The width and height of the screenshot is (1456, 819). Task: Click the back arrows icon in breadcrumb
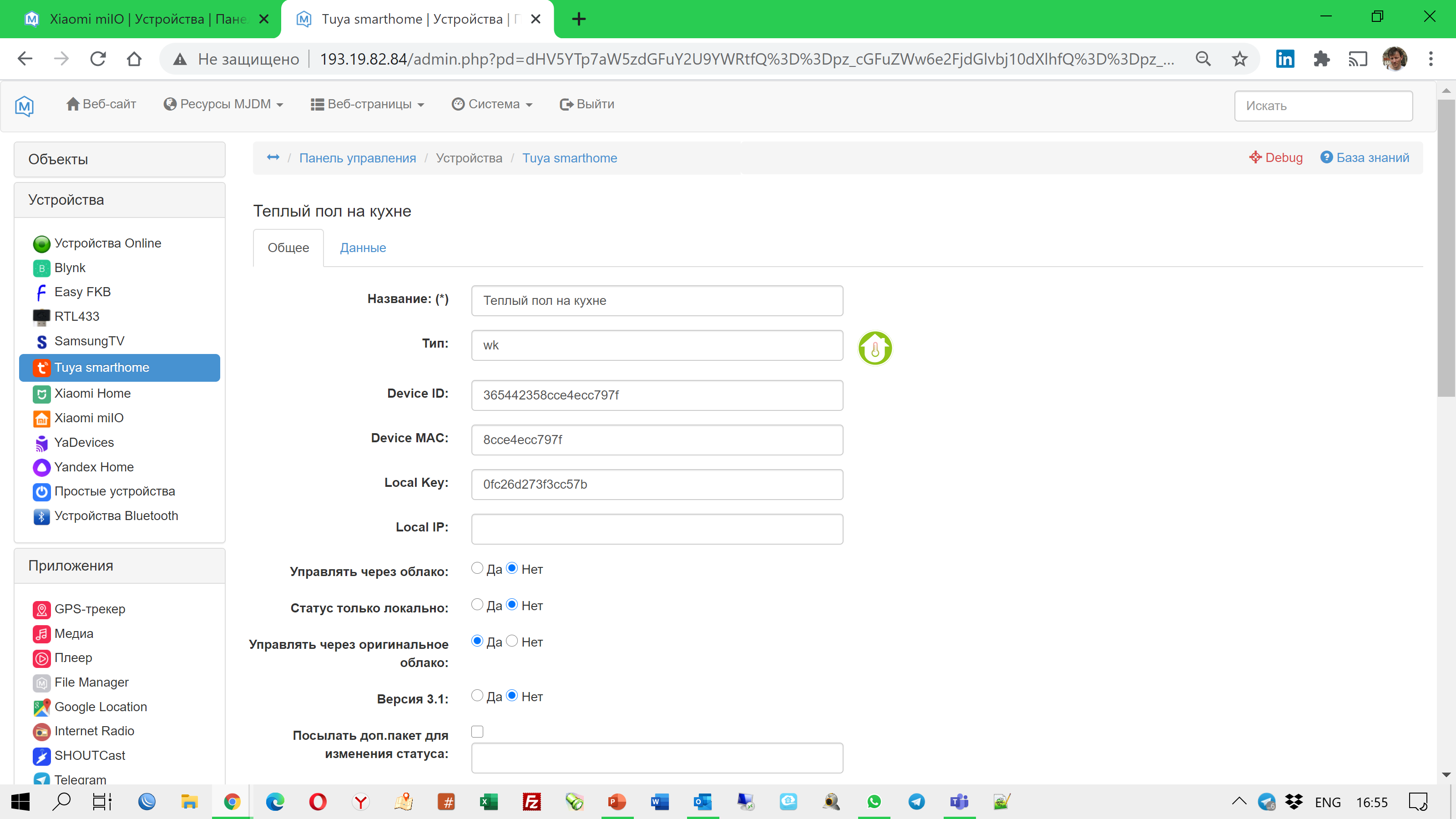tap(273, 158)
